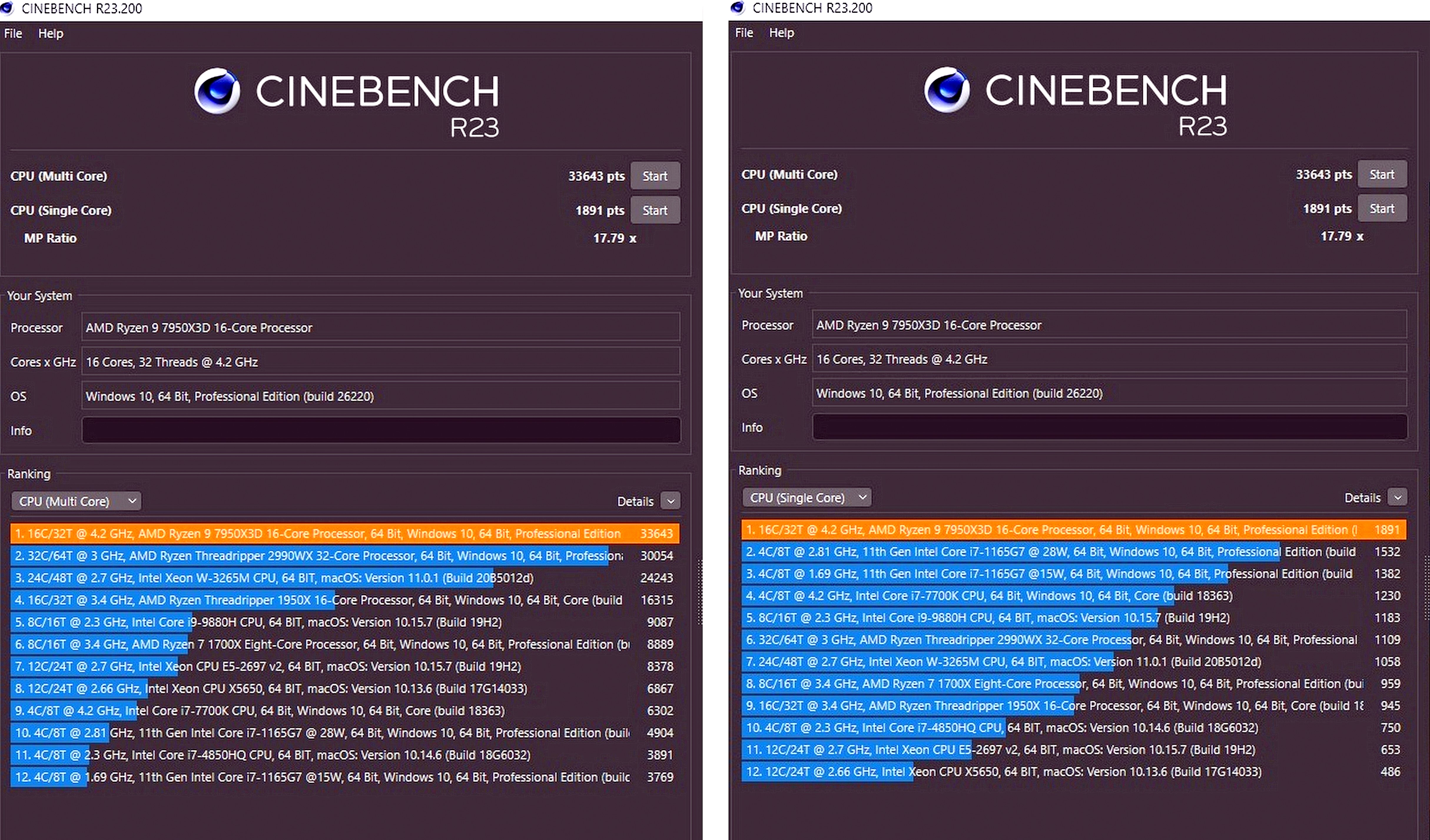Select Xeon E5-2697 v2 row scoring 653
Viewport: 1430px width, 840px height.
(1074, 749)
